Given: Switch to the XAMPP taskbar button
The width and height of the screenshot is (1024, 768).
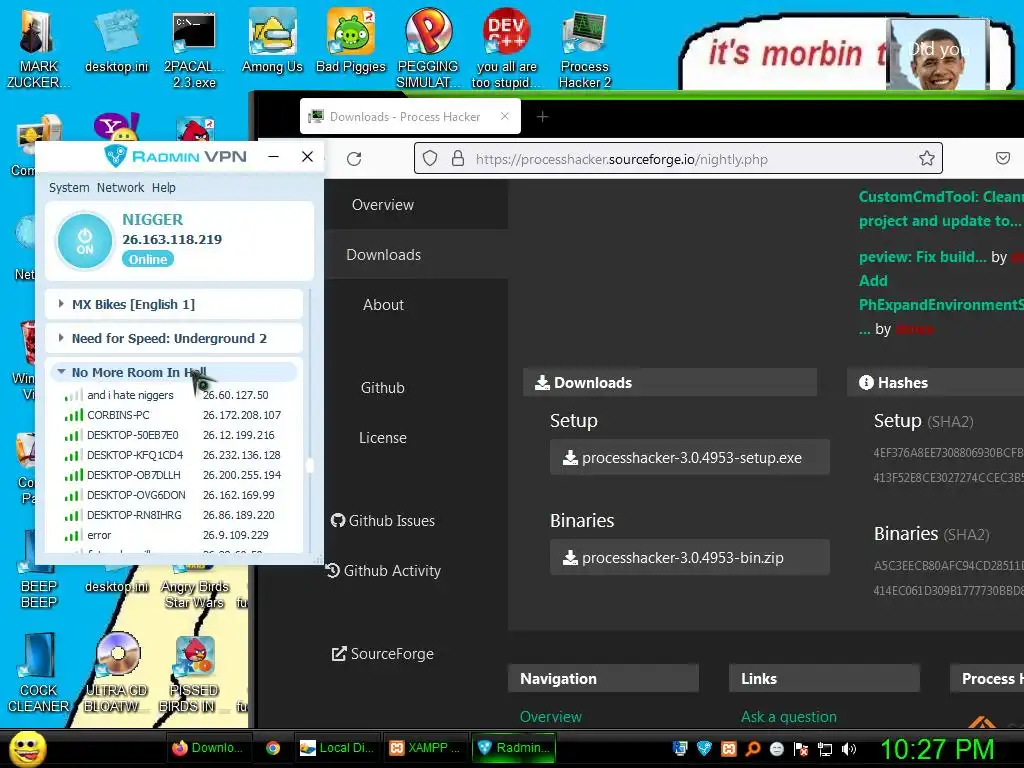Looking at the screenshot, I should click(x=425, y=748).
